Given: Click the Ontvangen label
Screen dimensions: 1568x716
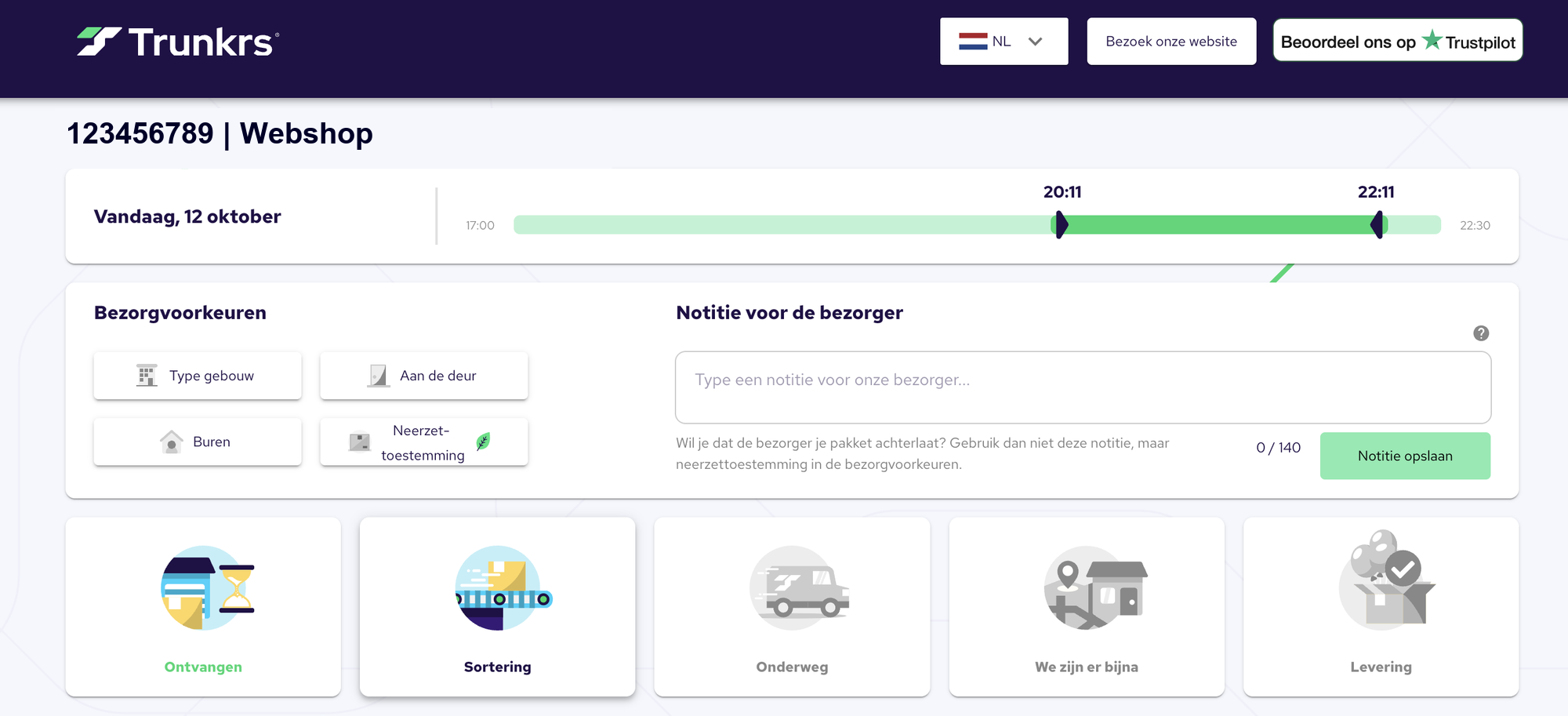Looking at the screenshot, I should 203,667.
